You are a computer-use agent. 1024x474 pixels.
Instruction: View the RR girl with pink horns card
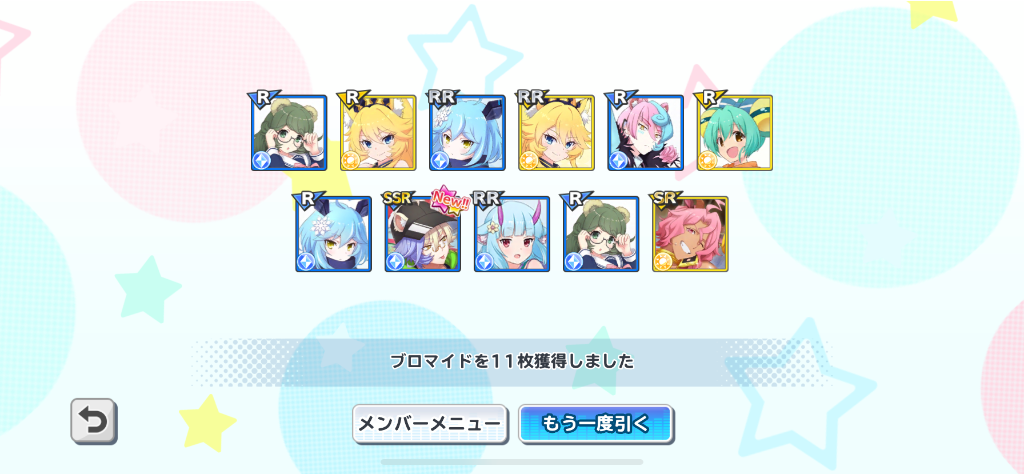tap(512, 234)
